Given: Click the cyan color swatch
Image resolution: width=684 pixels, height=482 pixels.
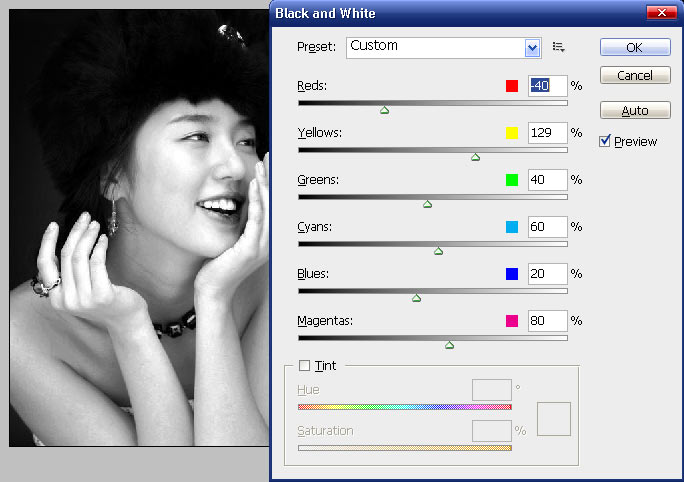Looking at the screenshot, I should click(512, 227).
